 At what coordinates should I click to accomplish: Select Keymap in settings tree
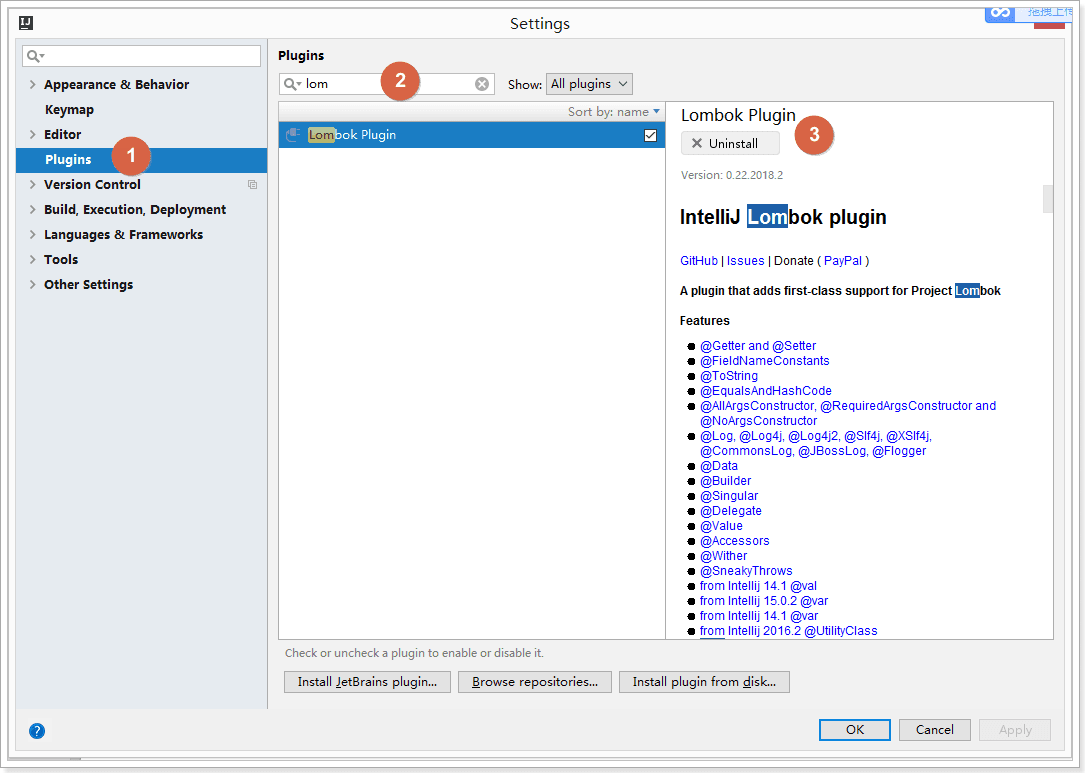click(69, 109)
